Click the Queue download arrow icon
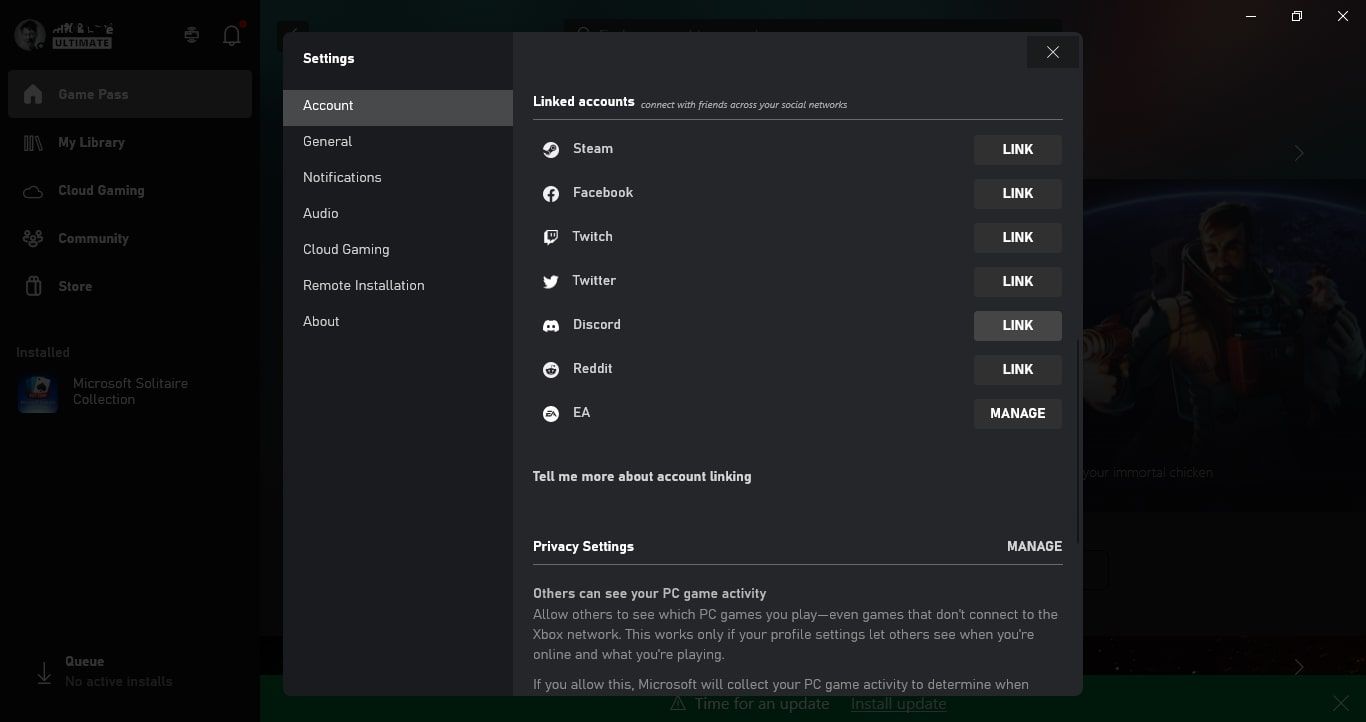Viewport: 1366px width, 722px height. coord(44,673)
